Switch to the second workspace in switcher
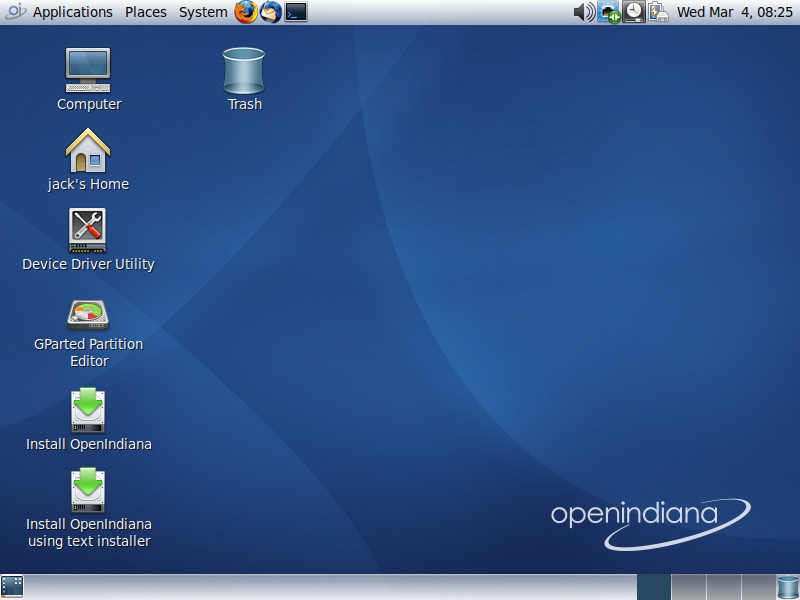800x600 pixels. 688,587
